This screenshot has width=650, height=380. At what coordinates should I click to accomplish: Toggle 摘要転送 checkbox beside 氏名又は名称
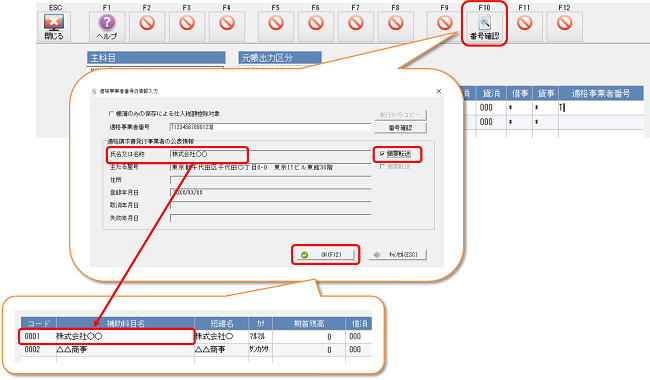[x=382, y=154]
